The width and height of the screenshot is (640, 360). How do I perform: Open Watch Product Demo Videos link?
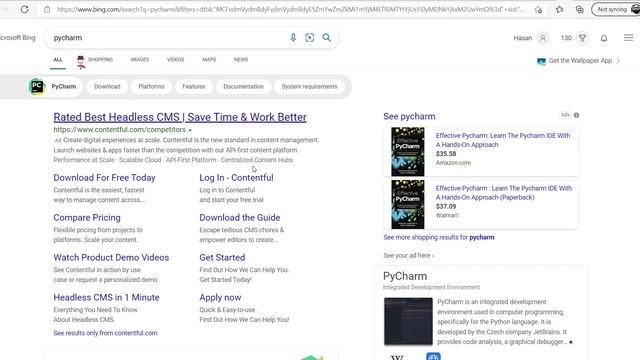click(111, 258)
